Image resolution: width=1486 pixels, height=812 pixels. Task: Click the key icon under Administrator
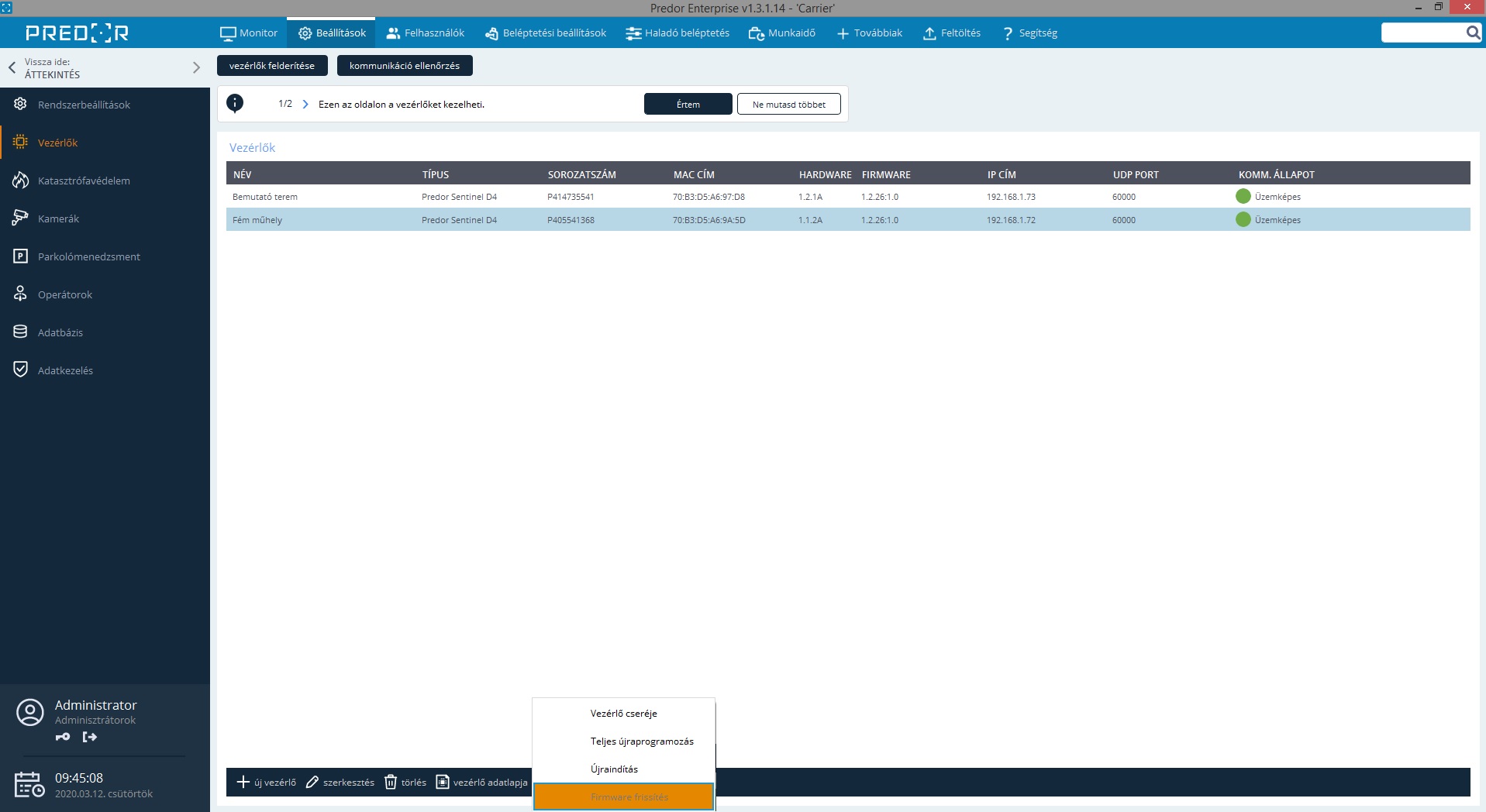[x=63, y=737]
